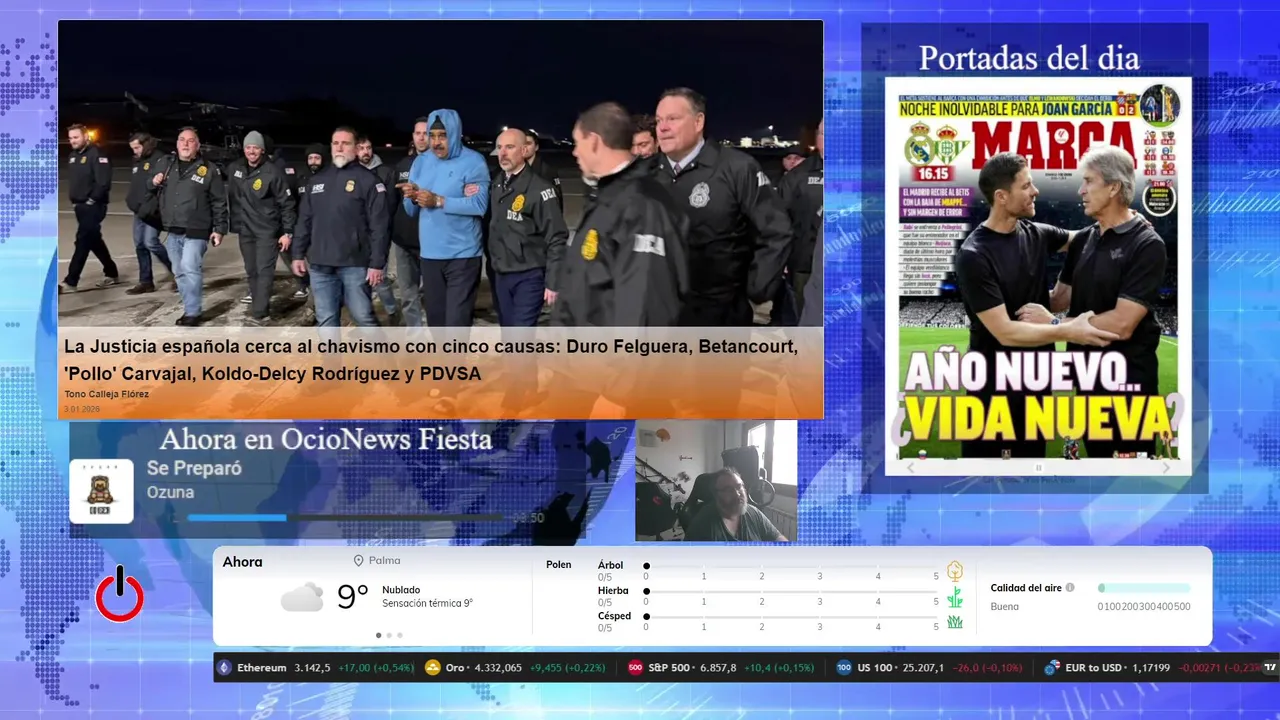Image resolution: width=1280 pixels, height=720 pixels.
Task: Click author name Tono Calleja Flórez
Action: coord(106,394)
